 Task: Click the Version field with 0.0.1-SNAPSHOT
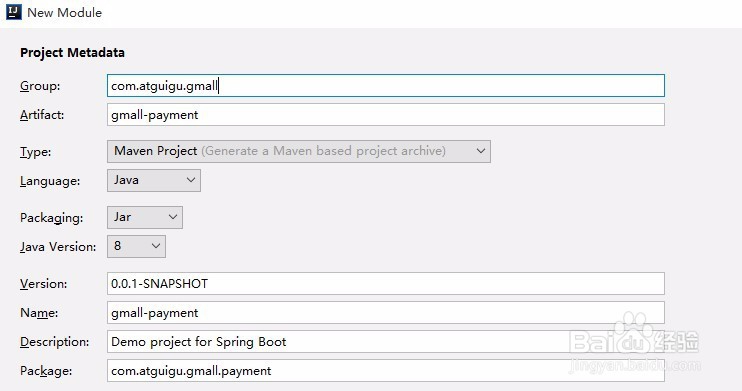(386, 284)
